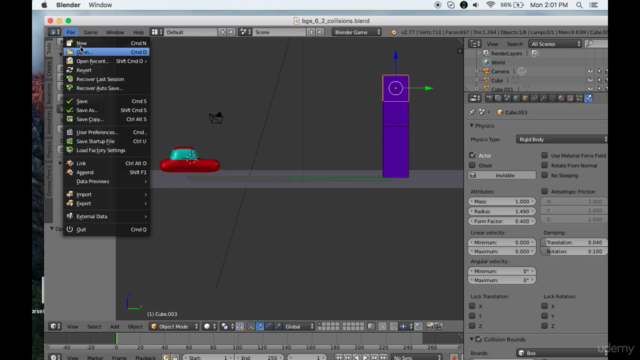Viewport: 640px width, 360px height.
Task: Click the outliner search magnifier icon
Action: (590, 44)
